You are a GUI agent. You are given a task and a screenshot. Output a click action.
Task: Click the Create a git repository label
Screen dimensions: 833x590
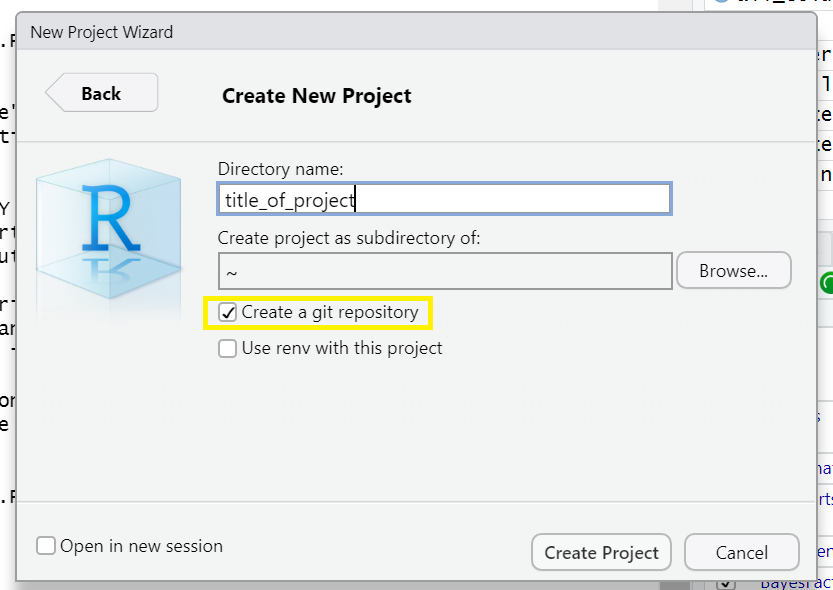point(330,313)
